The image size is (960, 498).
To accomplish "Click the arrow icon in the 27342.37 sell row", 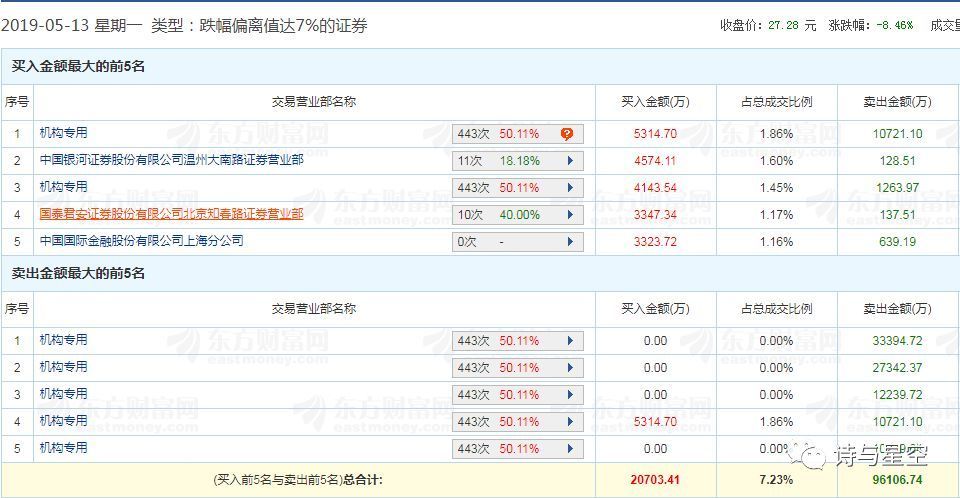I will [x=570, y=368].
